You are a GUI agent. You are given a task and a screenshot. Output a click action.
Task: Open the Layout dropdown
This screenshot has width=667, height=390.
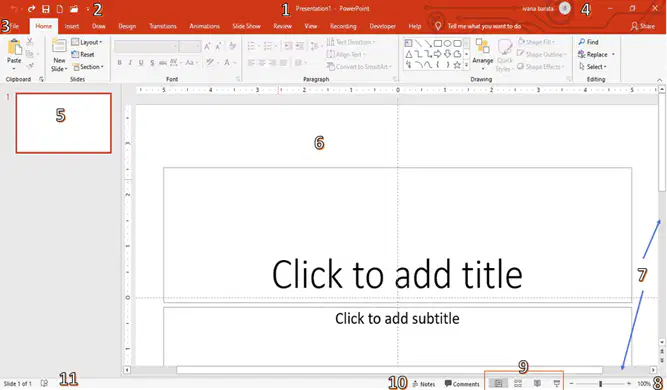click(x=87, y=42)
